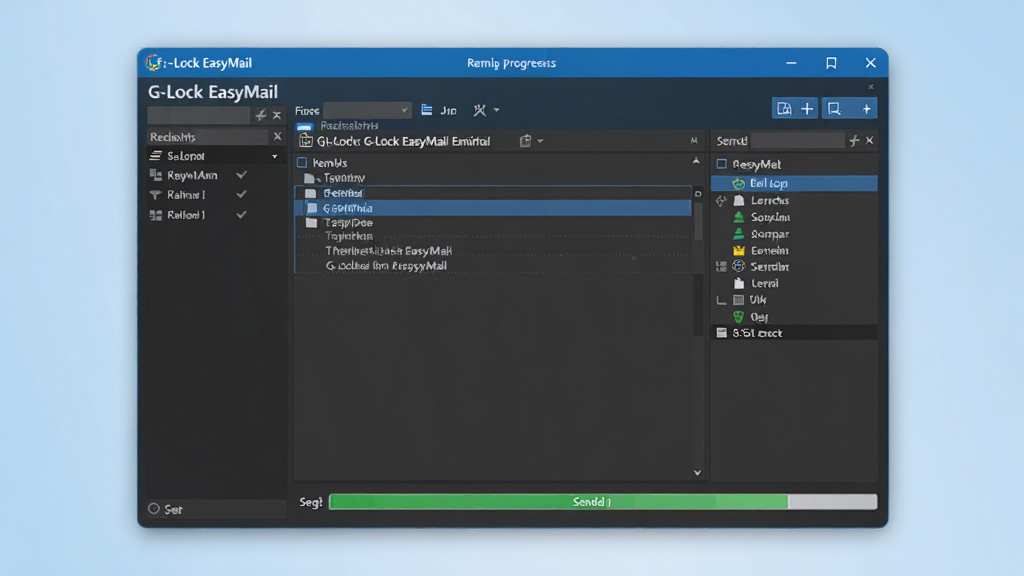Click the list scrollbar down arrow
This screenshot has width=1024, height=576.
pyautogui.click(x=697, y=473)
